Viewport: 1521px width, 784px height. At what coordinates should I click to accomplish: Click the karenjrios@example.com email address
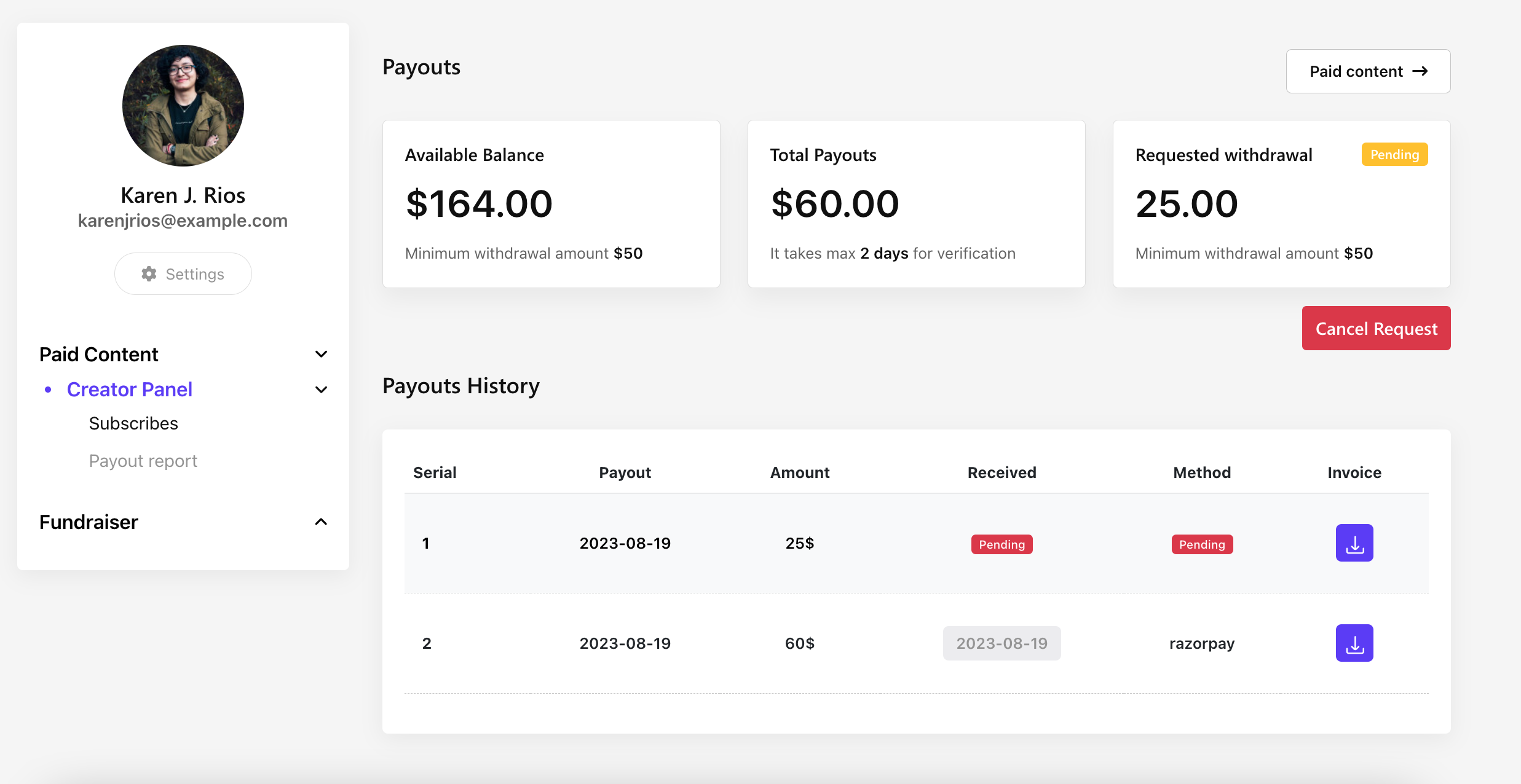pyautogui.click(x=183, y=221)
